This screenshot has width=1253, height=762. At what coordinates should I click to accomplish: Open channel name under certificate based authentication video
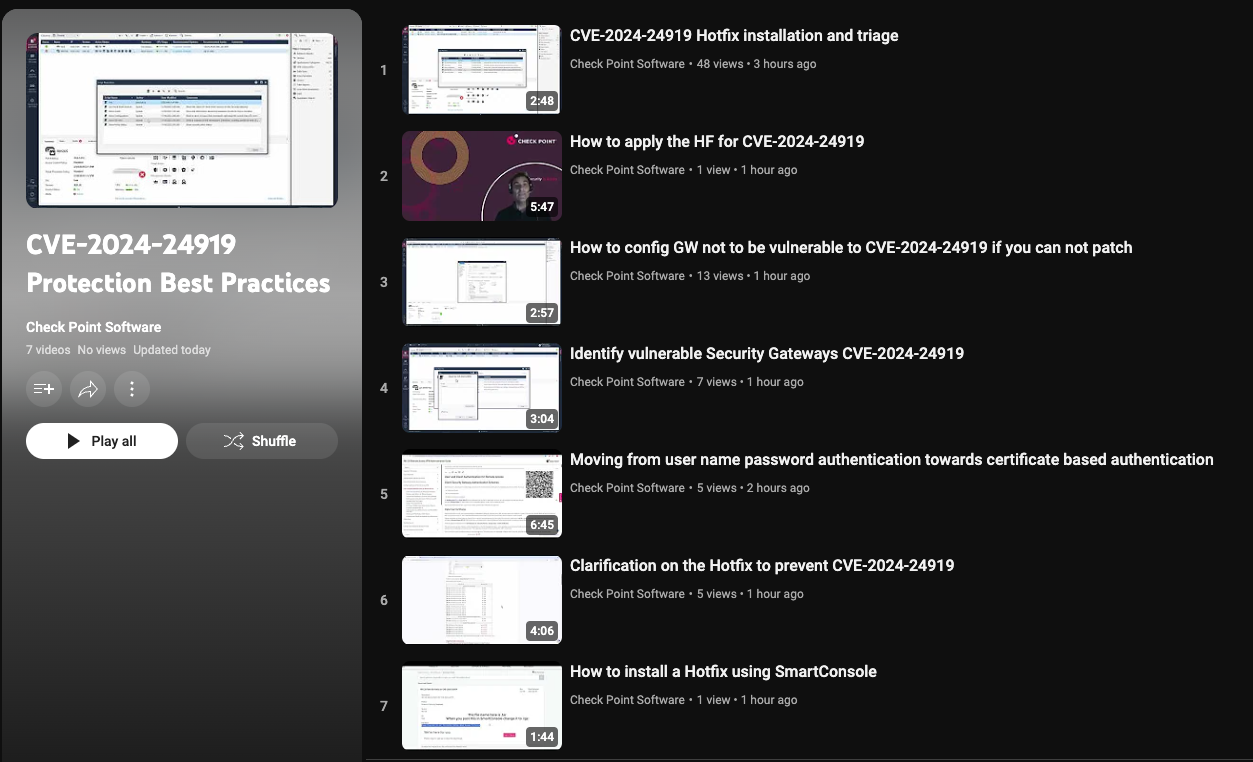pyautogui.click(x=627, y=488)
